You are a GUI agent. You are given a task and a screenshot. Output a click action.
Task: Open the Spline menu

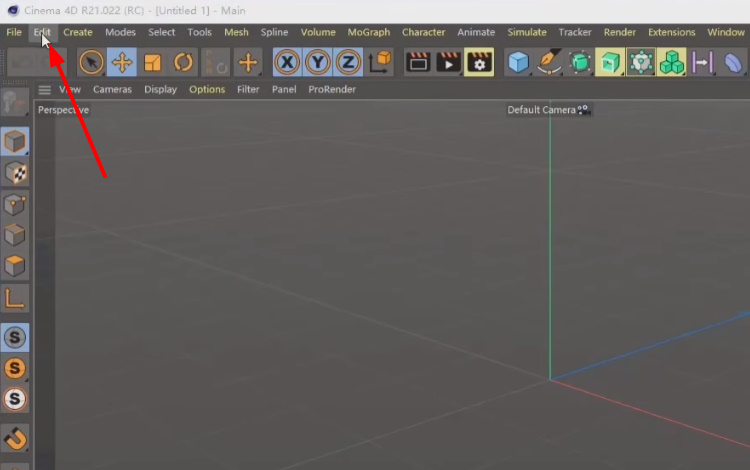(x=275, y=32)
